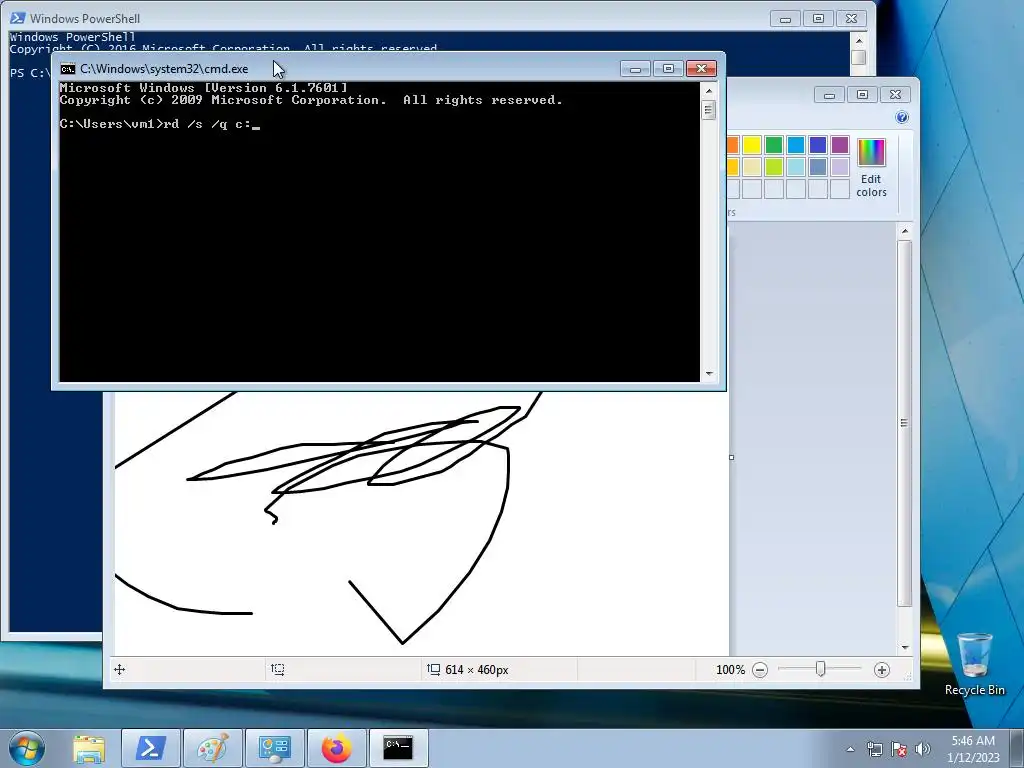Click the 100% zoom level text

pos(730,670)
